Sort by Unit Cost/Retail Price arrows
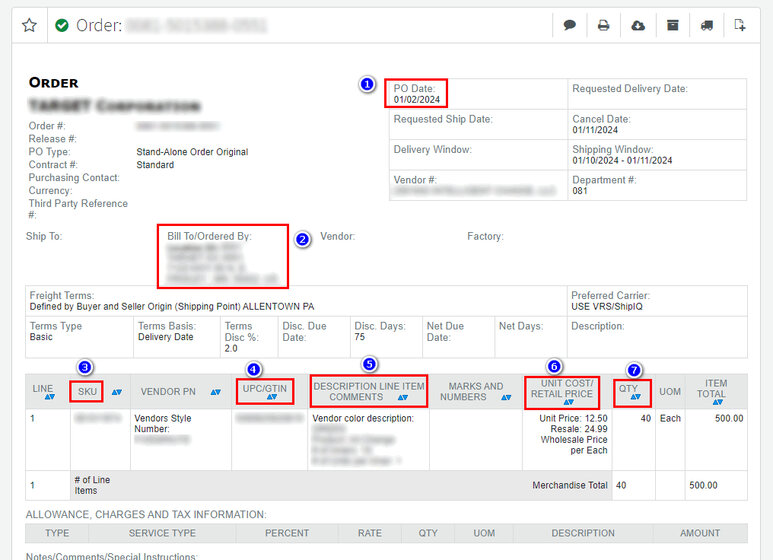 (568, 403)
